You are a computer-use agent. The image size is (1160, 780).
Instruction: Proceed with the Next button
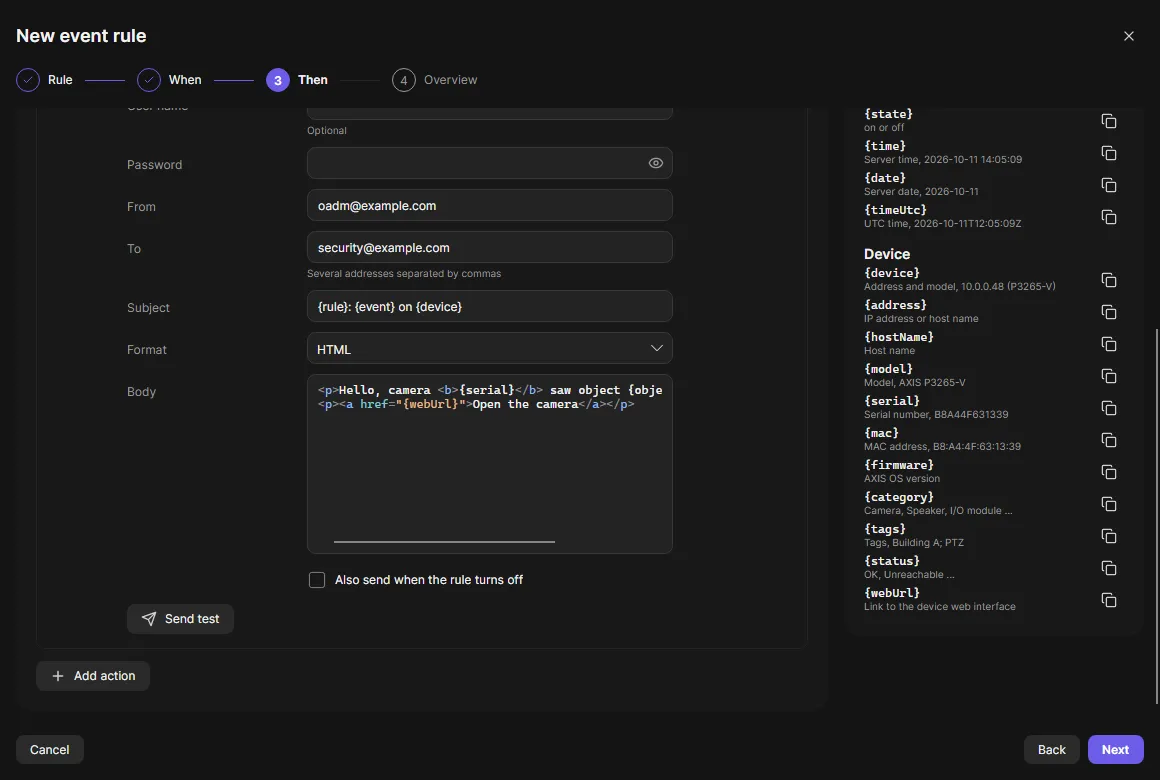[x=1115, y=750]
